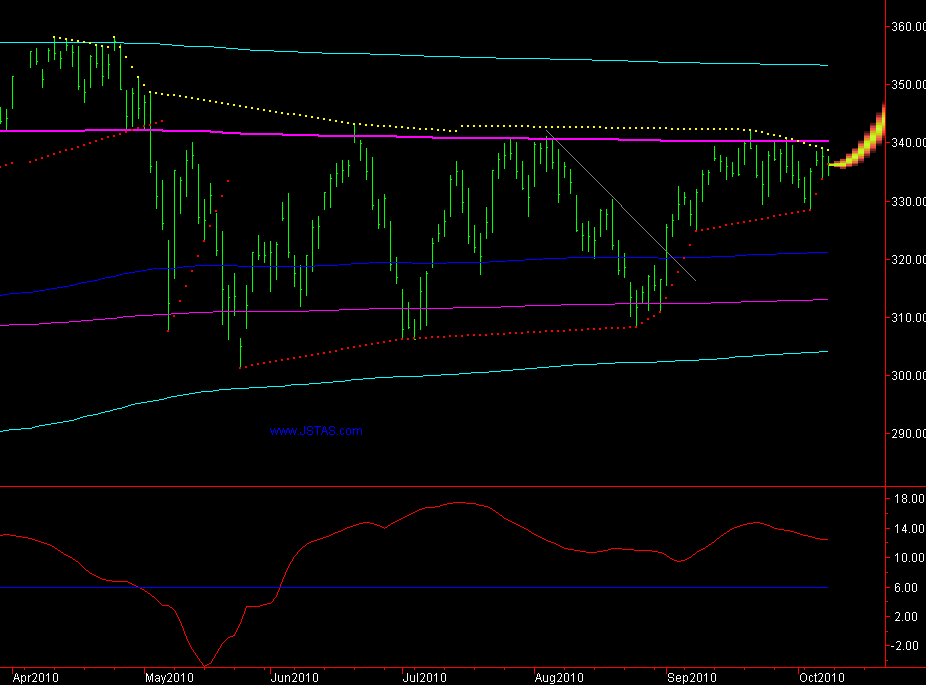The width and height of the screenshot is (926, 685).
Task: Select the 320.00 price axis label
Action: click(x=907, y=260)
